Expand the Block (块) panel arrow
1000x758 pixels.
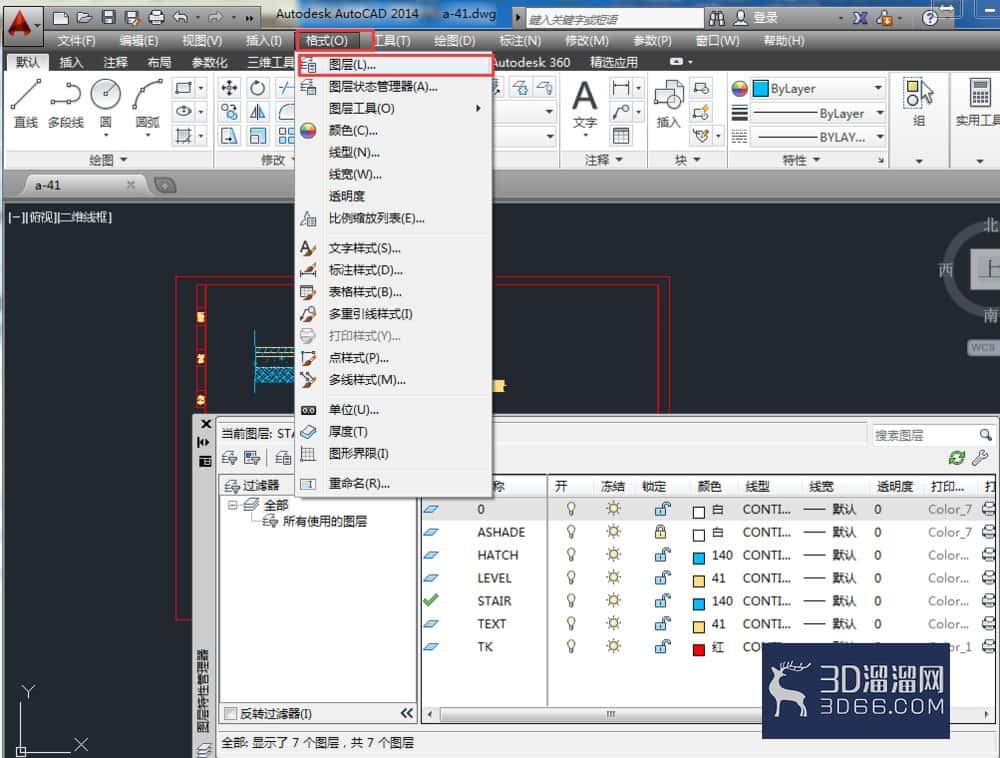pyautogui.click(x=696, y=159)
